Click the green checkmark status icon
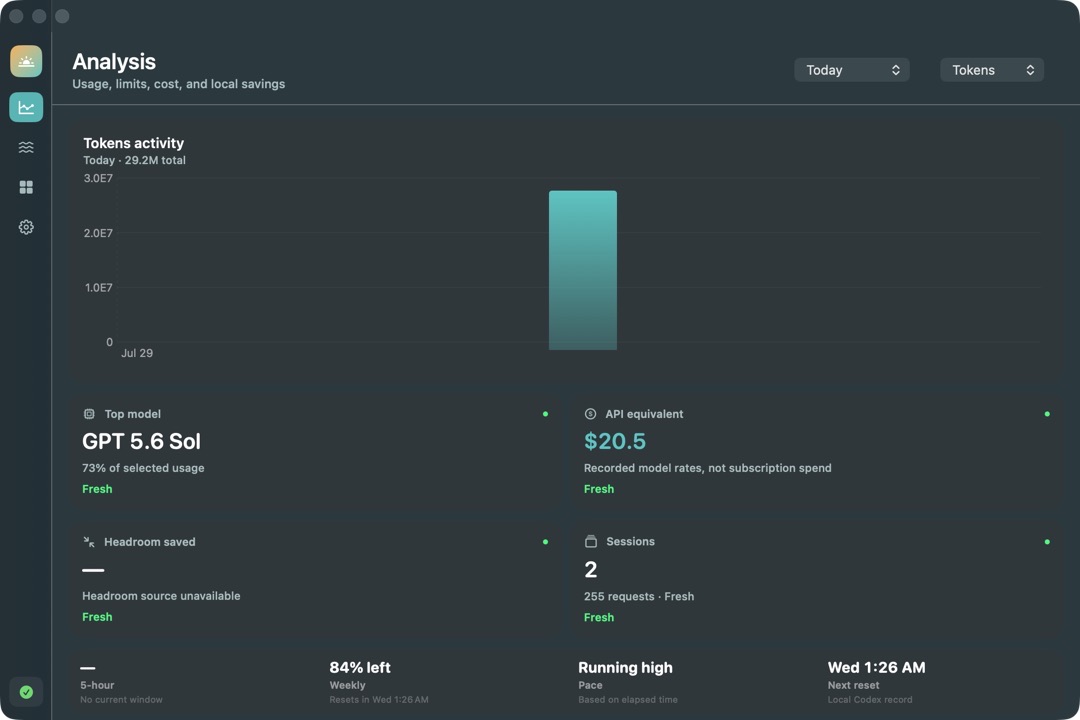The image size is (1080, 720). [x=26, y=692]
